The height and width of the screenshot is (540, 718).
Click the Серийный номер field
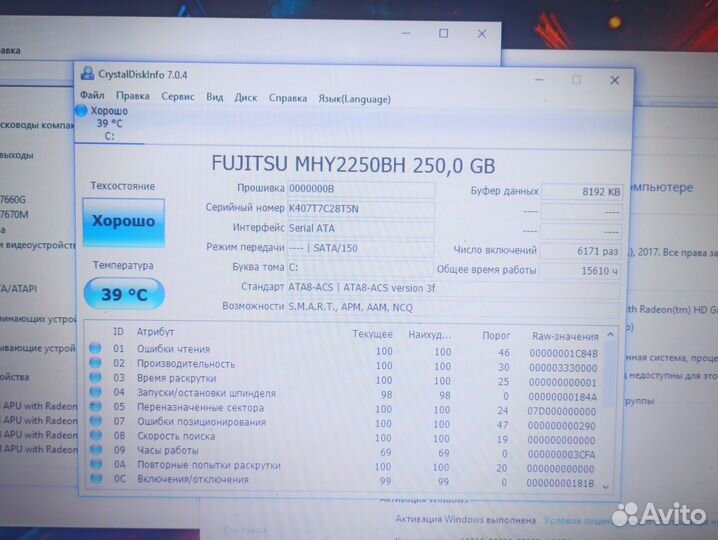click(361, 209)
